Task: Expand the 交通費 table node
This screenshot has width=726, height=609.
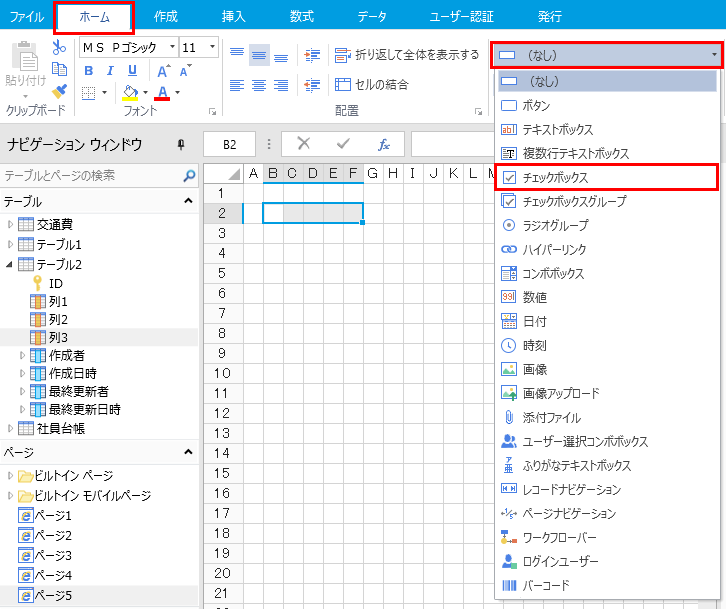Action: [11, 224]
